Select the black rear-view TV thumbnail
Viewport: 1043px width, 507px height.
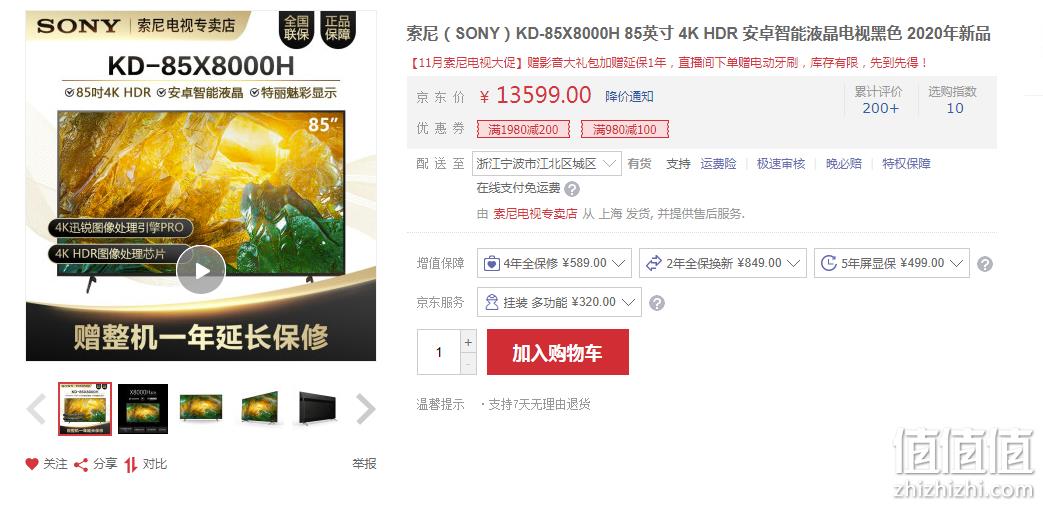[317, 409]
